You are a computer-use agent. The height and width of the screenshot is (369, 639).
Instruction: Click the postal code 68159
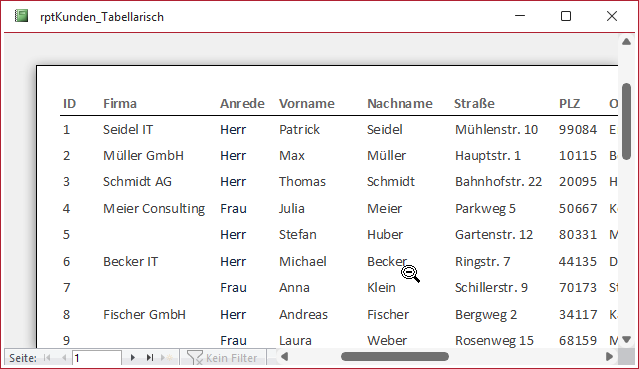coord(578,340)
